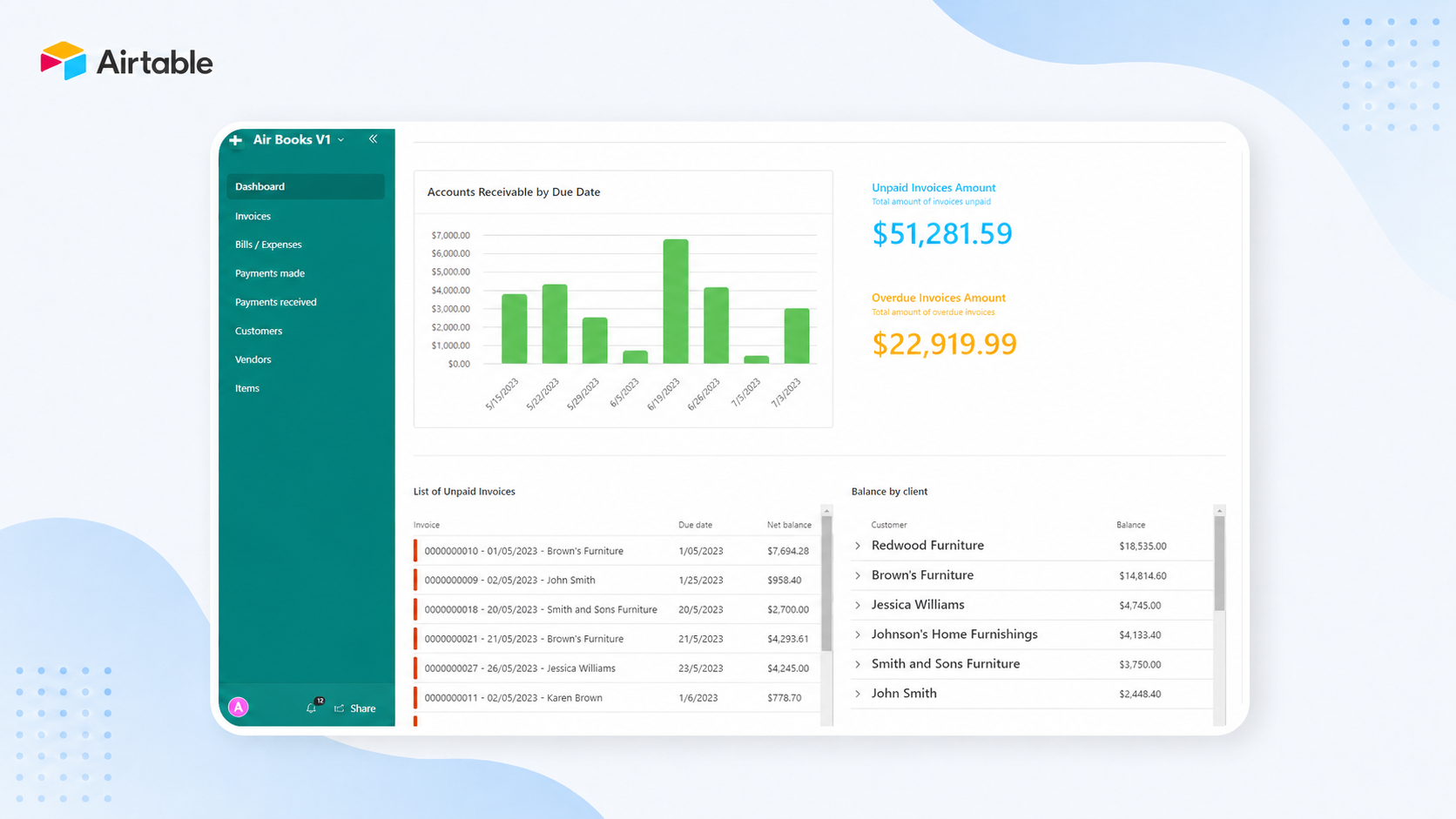Viewport: 1456px width, 819px height.
Task: Click the 20/5/2023 due date cell
Action: 701,610
